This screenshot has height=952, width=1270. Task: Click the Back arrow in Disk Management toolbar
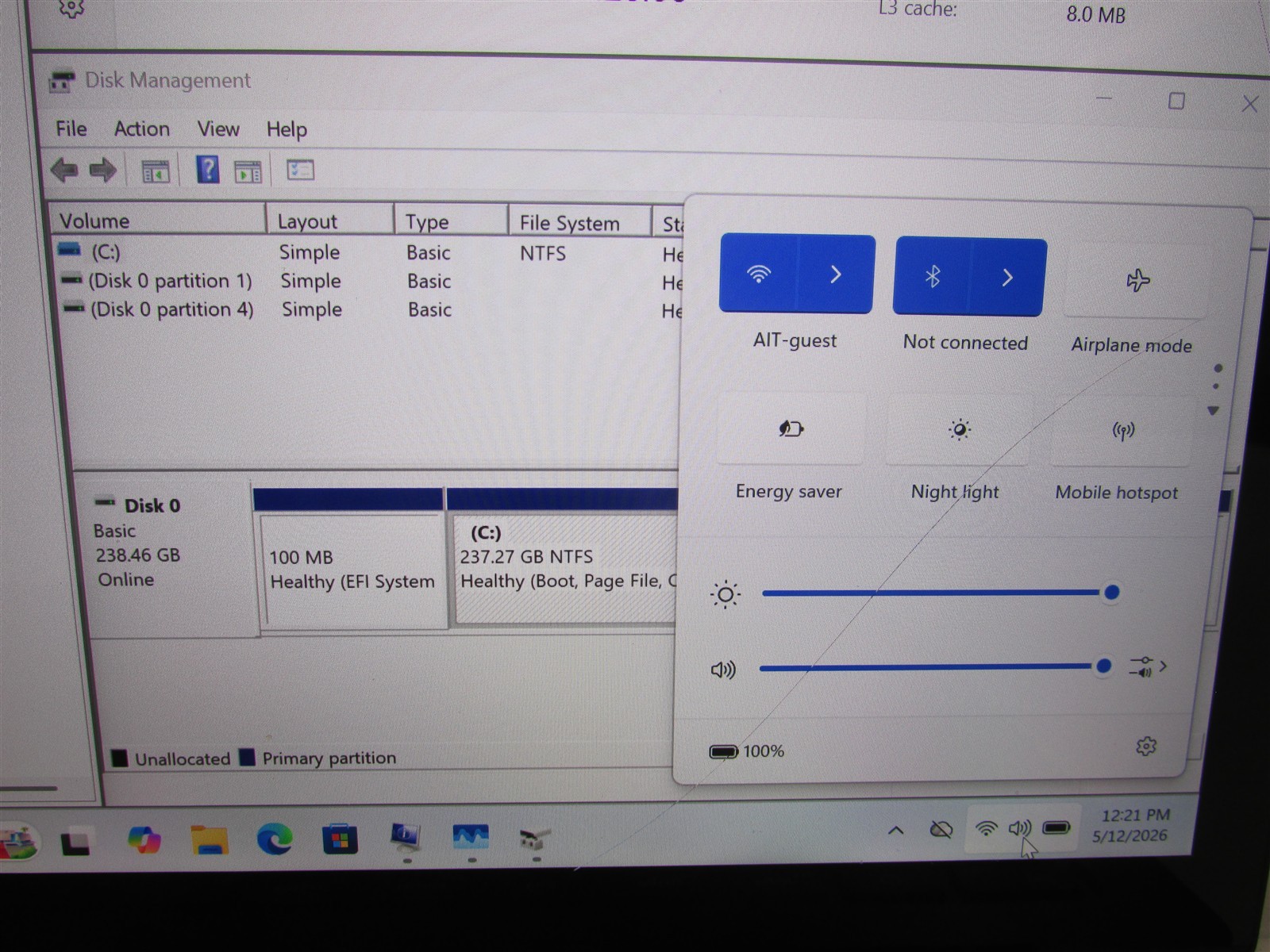click(x=64, y=170)
